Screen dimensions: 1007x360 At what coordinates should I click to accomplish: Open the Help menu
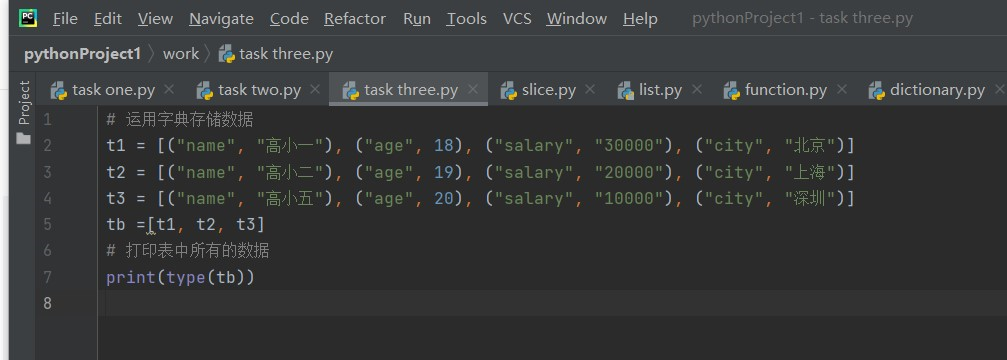tap(640, 19)
